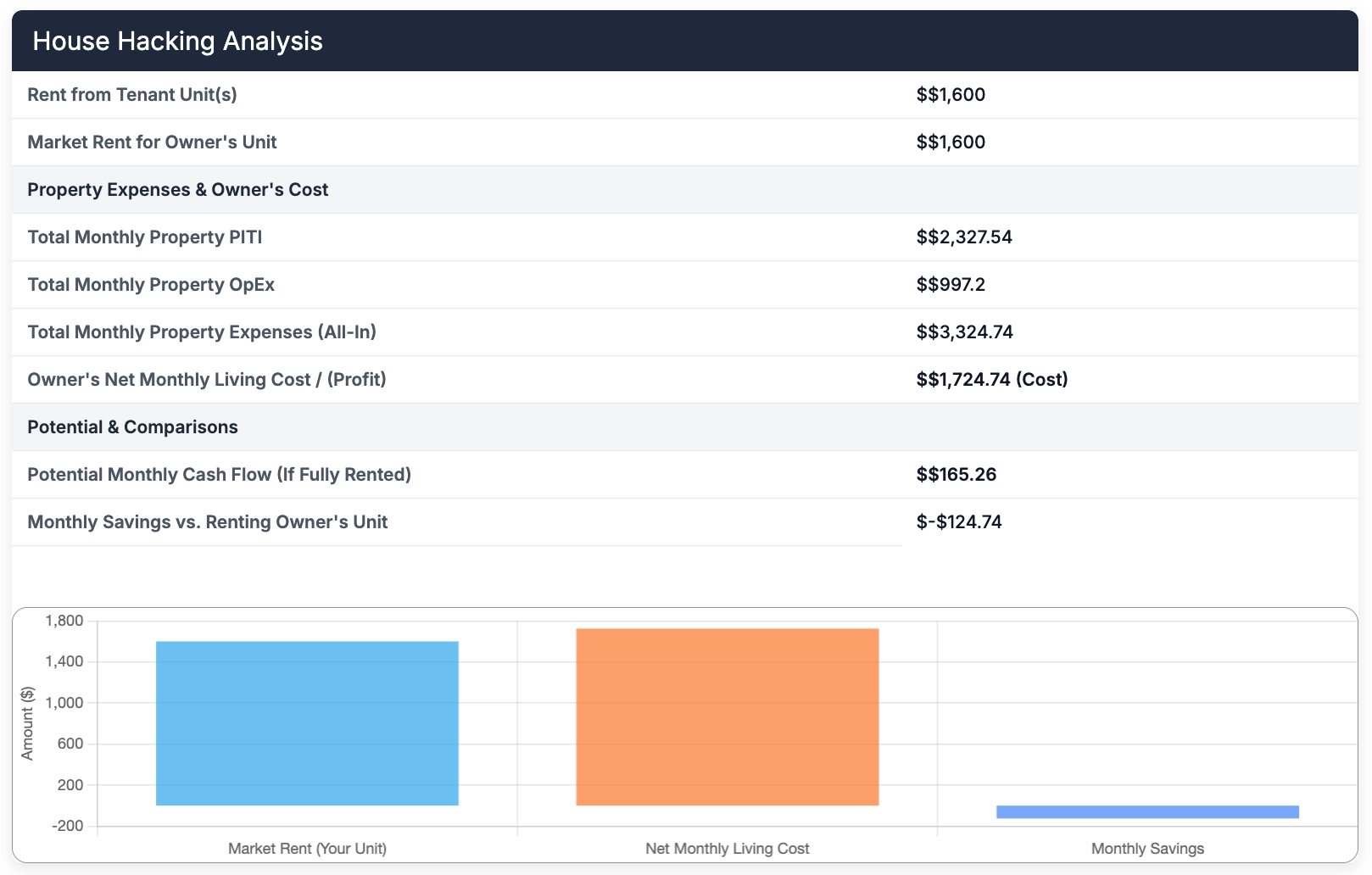
Task: Click the $-$124.74 monthly savings value
Action: (x=959, y=522)
